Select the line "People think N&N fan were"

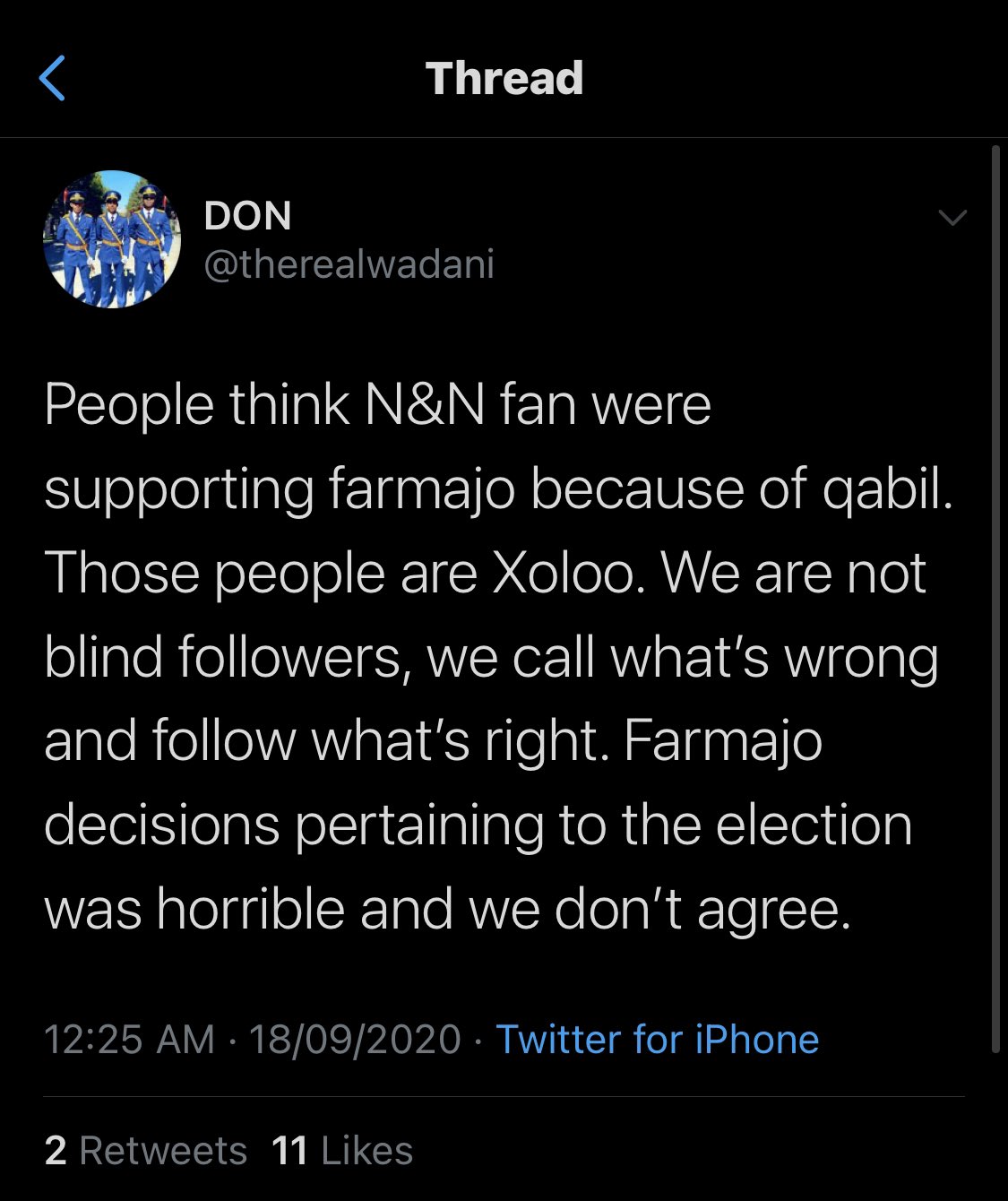coord(377,405)
